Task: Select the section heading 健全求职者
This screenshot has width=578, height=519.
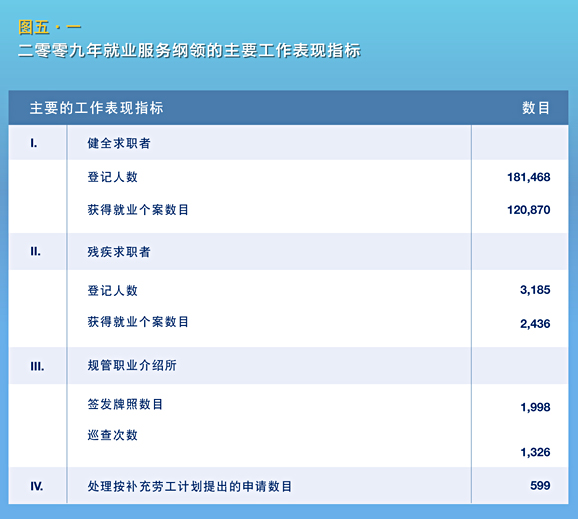Action: tap(119, 143)
